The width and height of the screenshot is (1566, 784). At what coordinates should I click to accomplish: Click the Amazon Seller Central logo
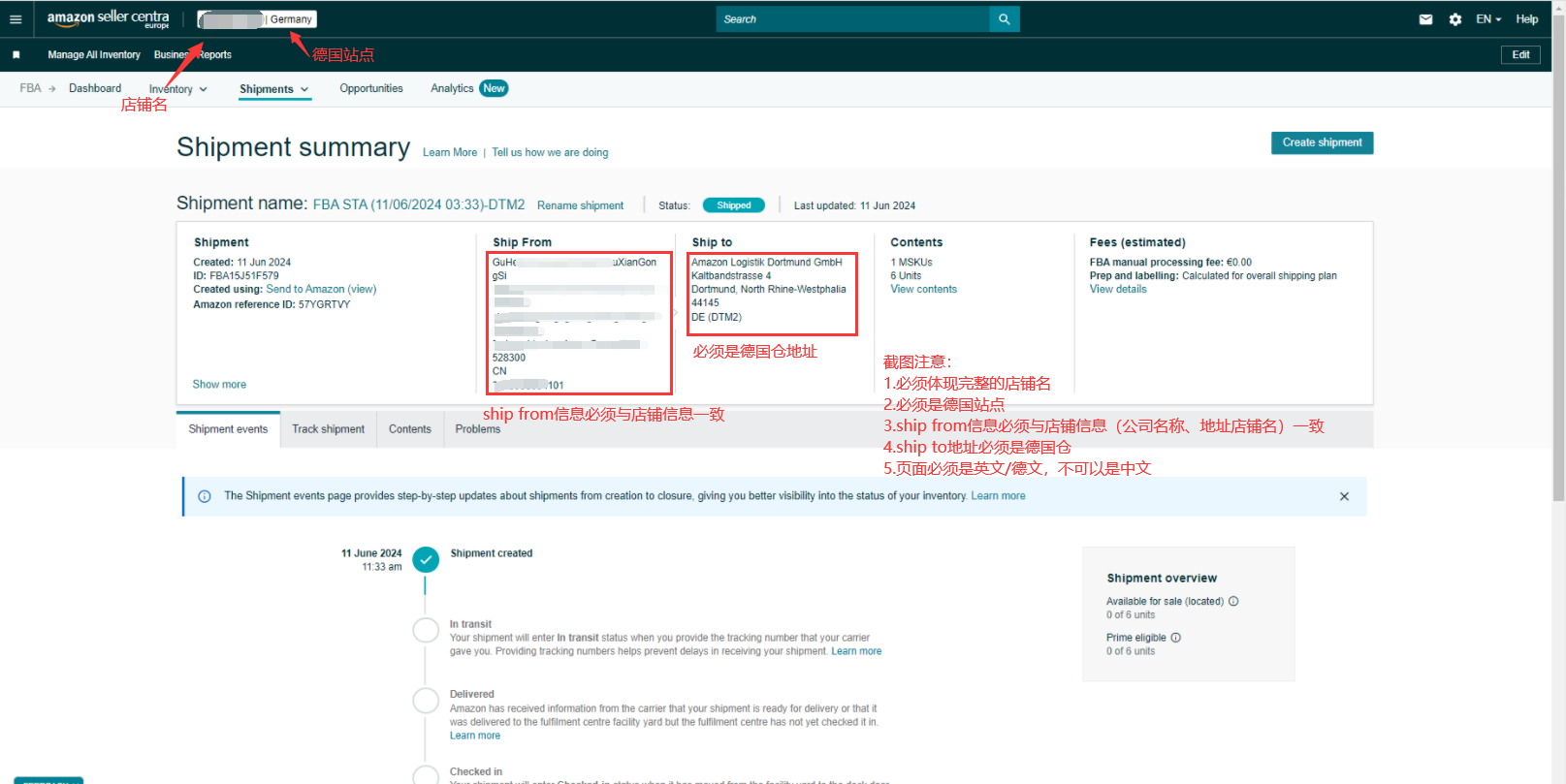point(108,18)
